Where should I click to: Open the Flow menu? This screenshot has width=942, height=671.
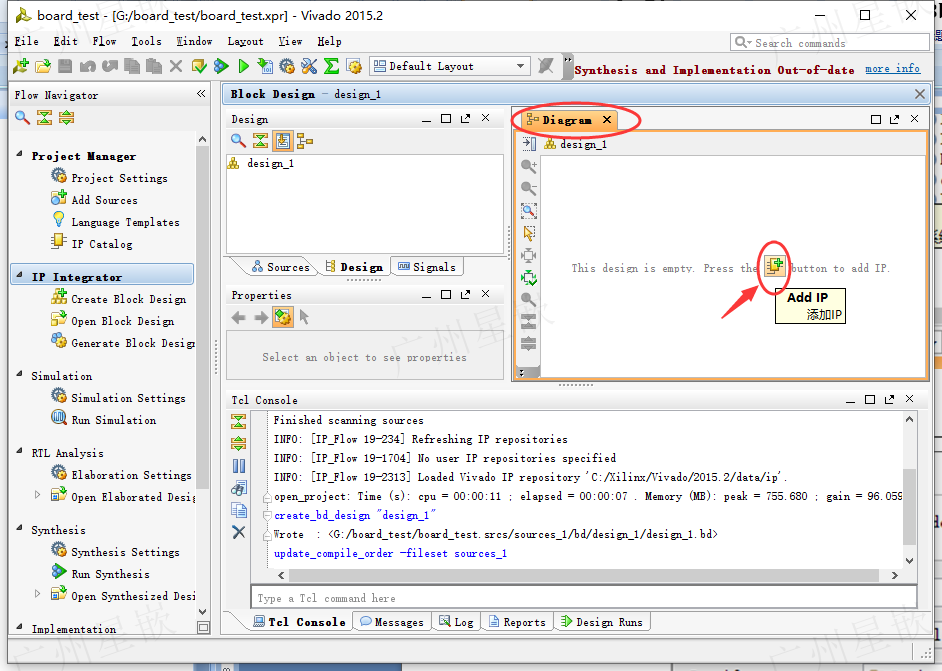(x=104, y=41)
